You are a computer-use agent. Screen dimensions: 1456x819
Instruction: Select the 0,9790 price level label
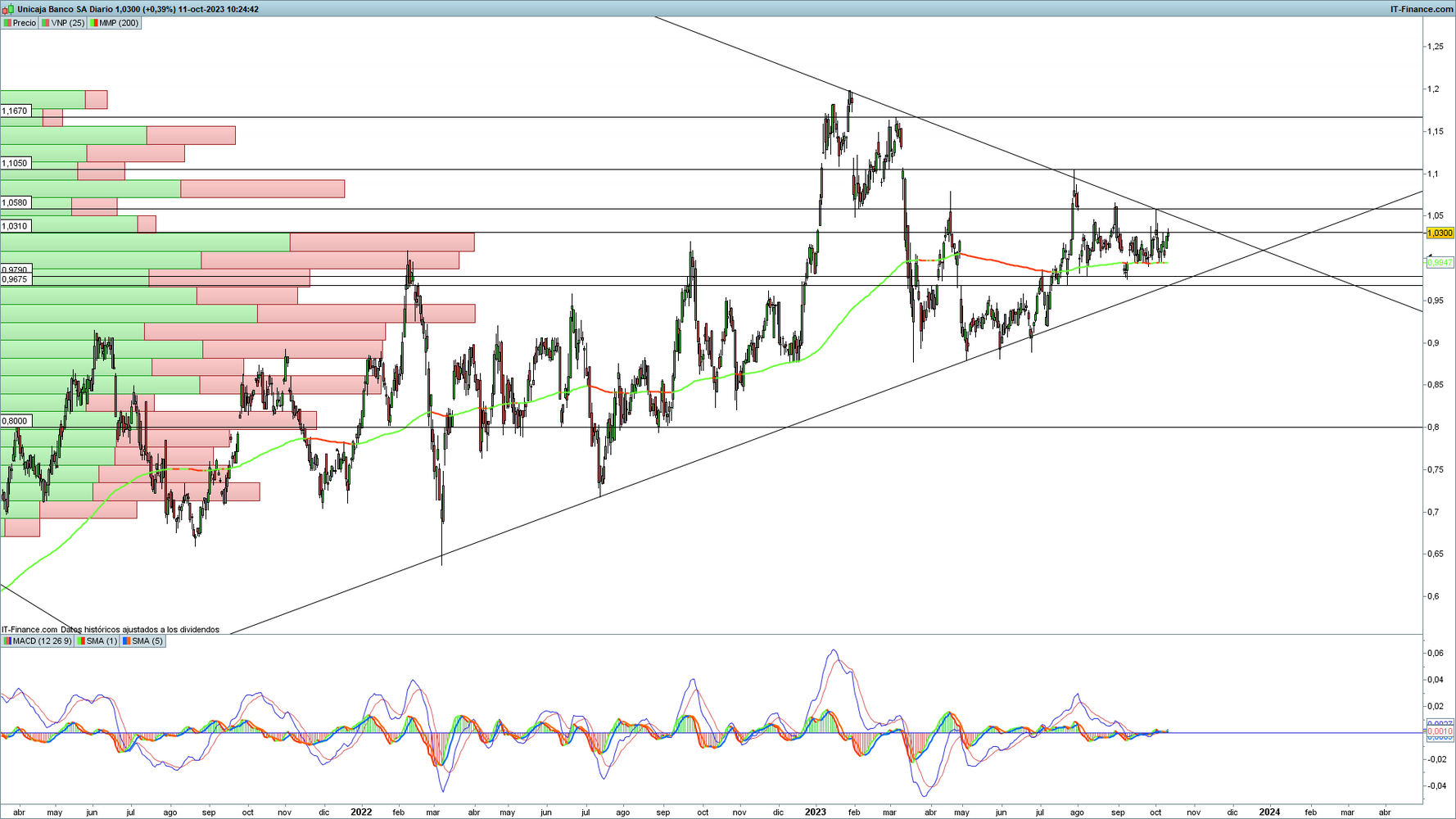15,269
